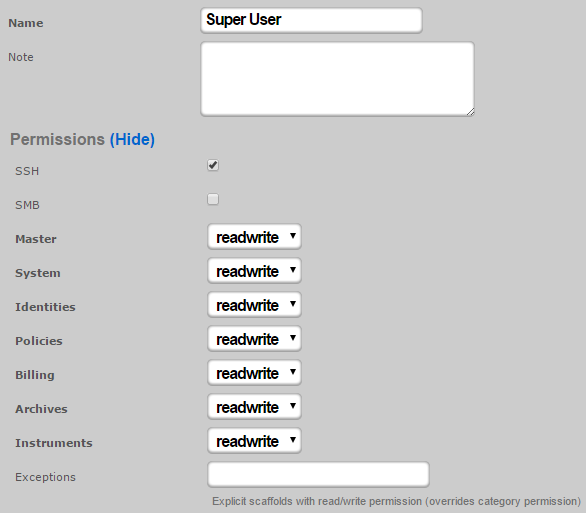Click the Billing dropdown arrow

(293, 372)
